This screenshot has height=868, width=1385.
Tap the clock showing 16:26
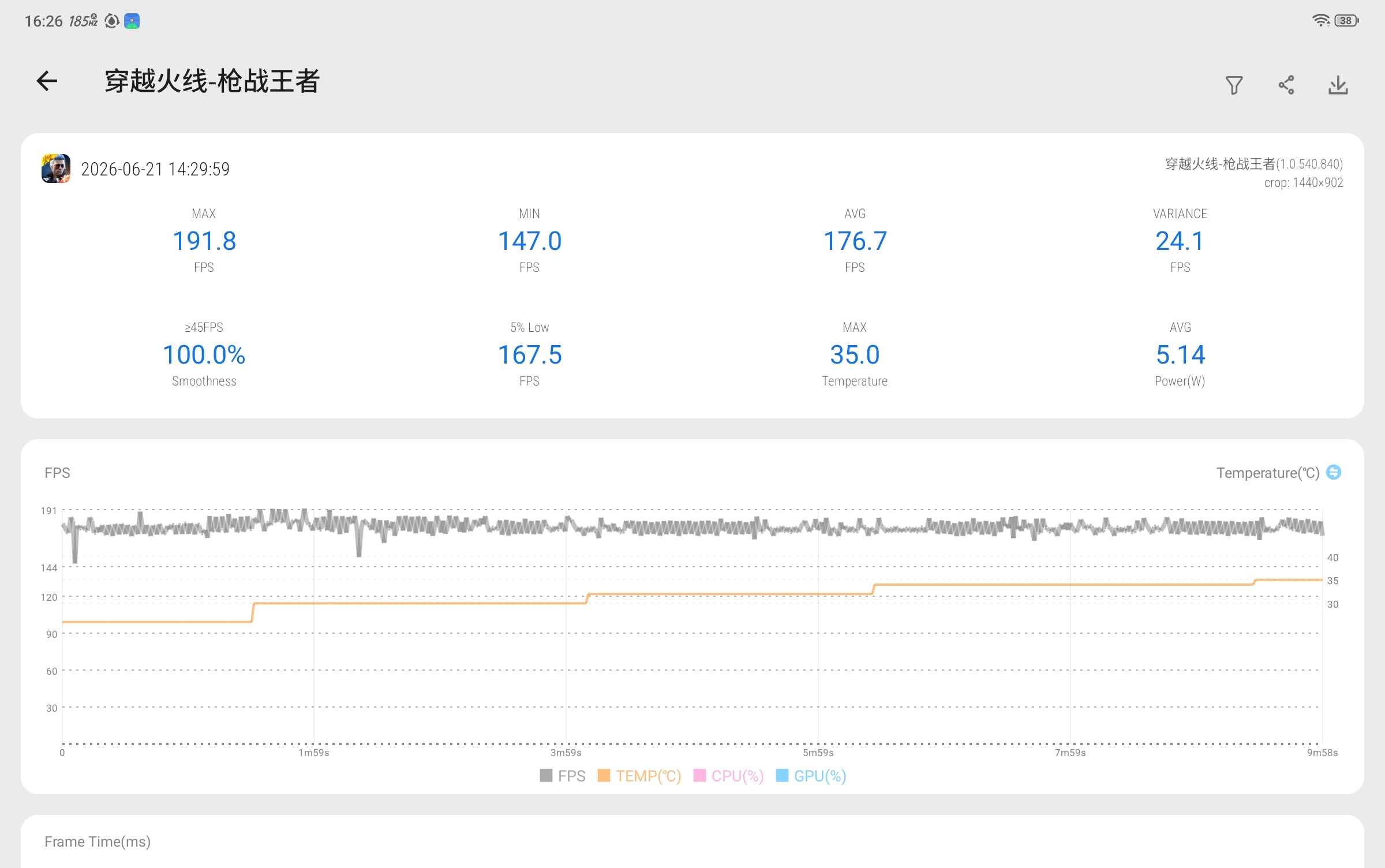(x=43, y=21)
